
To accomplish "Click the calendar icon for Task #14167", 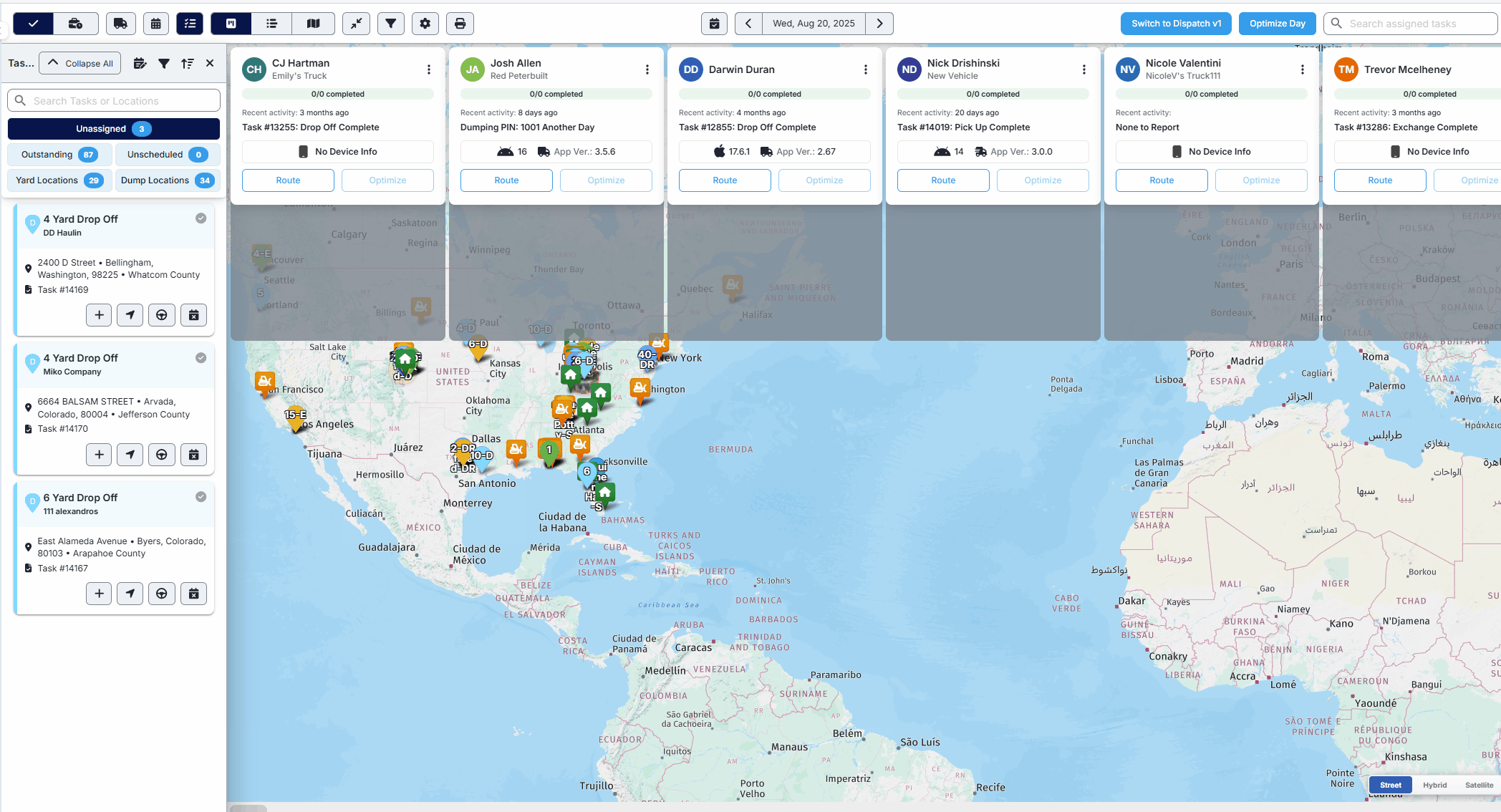I will coord(194,594).
